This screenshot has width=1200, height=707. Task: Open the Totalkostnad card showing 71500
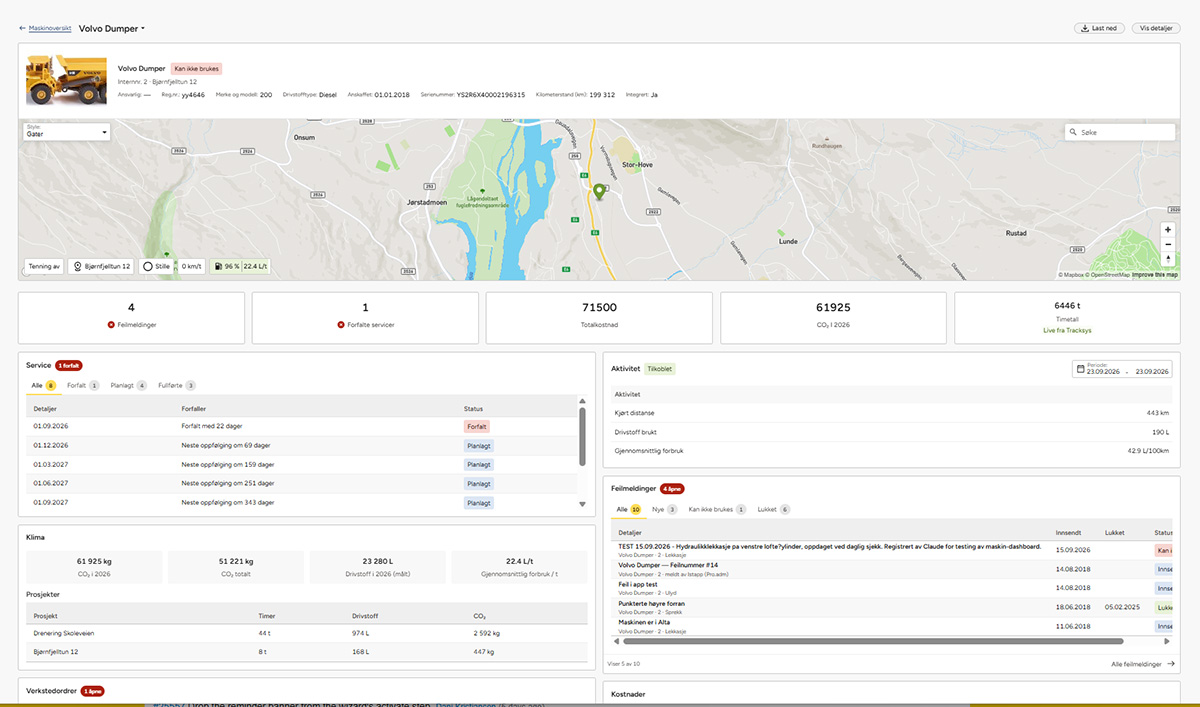[599, 318]
